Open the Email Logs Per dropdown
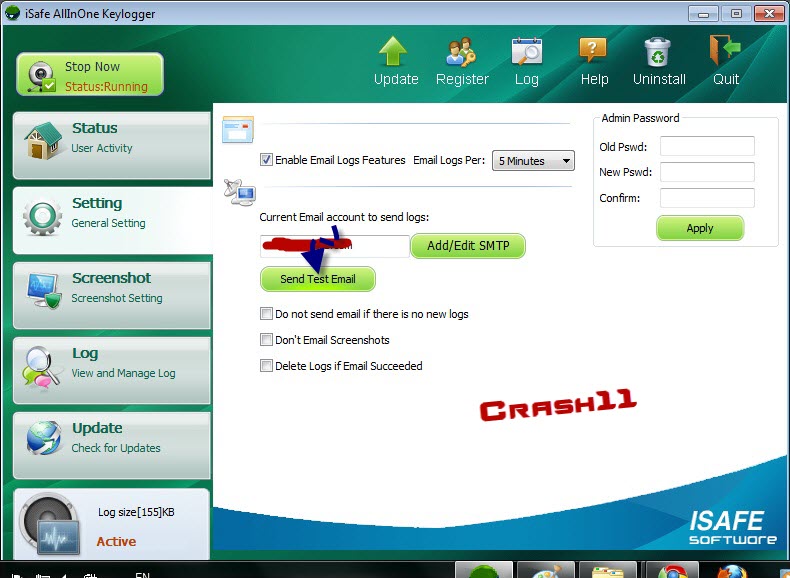 coord(533,161)
